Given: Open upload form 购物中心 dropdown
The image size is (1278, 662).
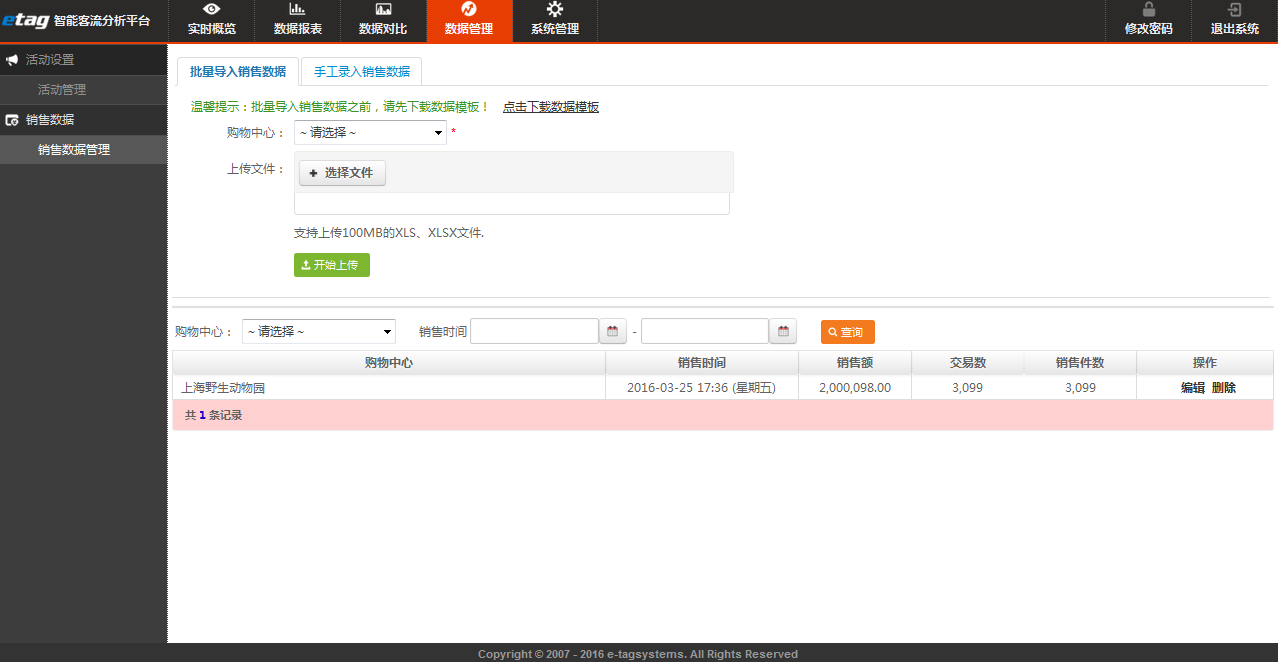Looking at the screenshot, I should pyautogui.click(x=370, y=132).
